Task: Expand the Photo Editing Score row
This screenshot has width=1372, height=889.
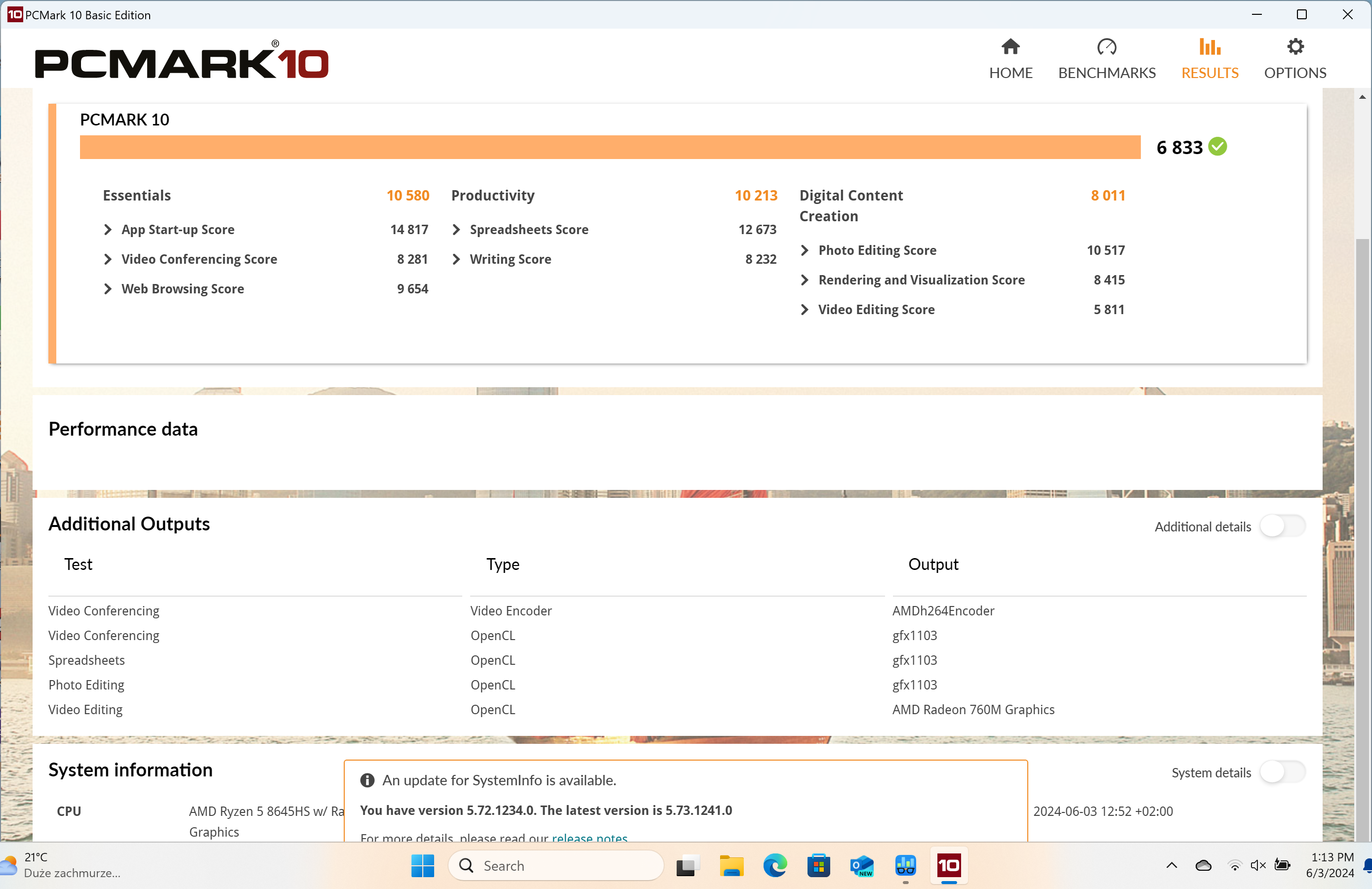Action: click(805, 249)
